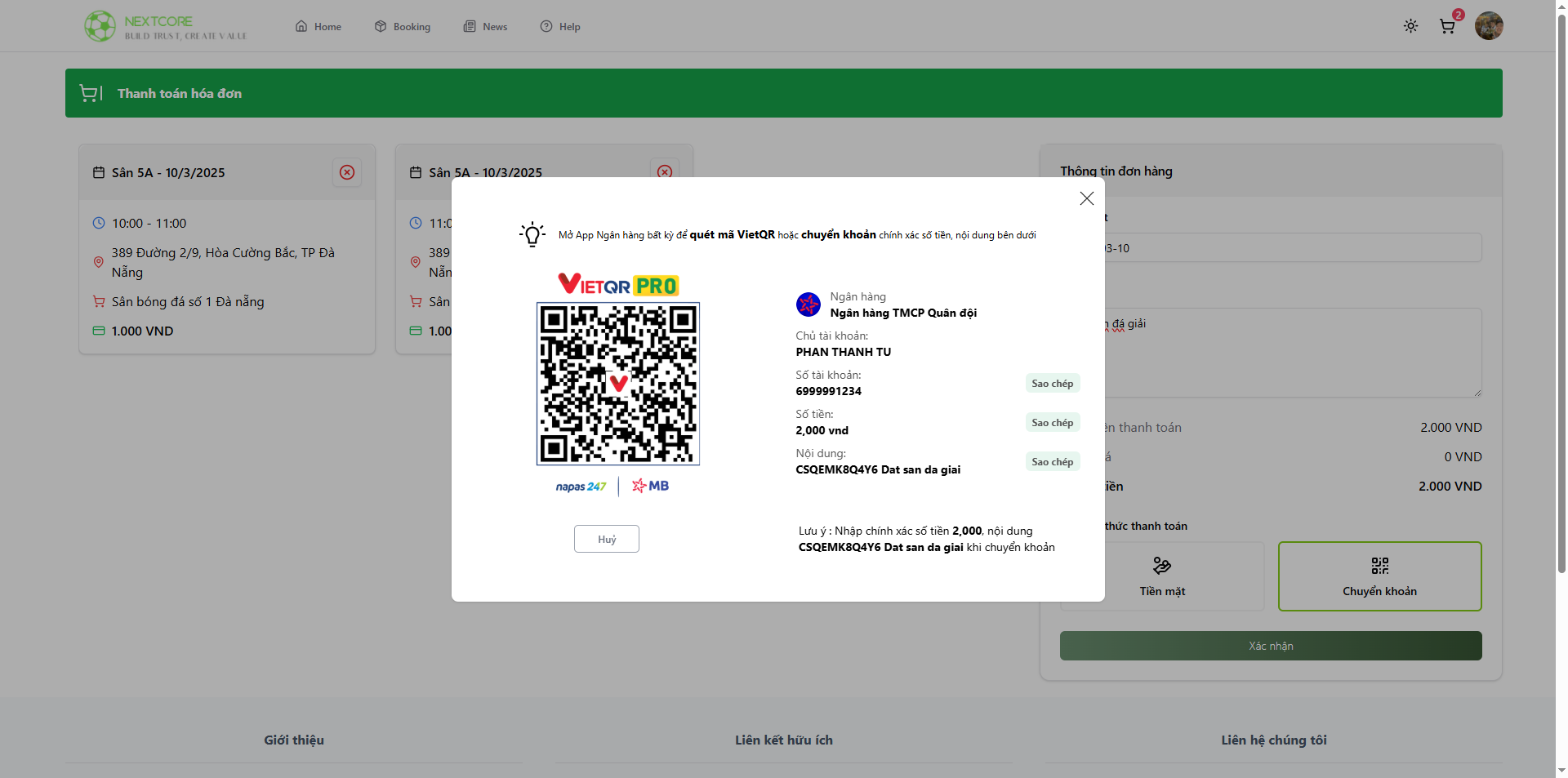Copy the transfer amount 2,000 vnd

tap(1052, 423)
